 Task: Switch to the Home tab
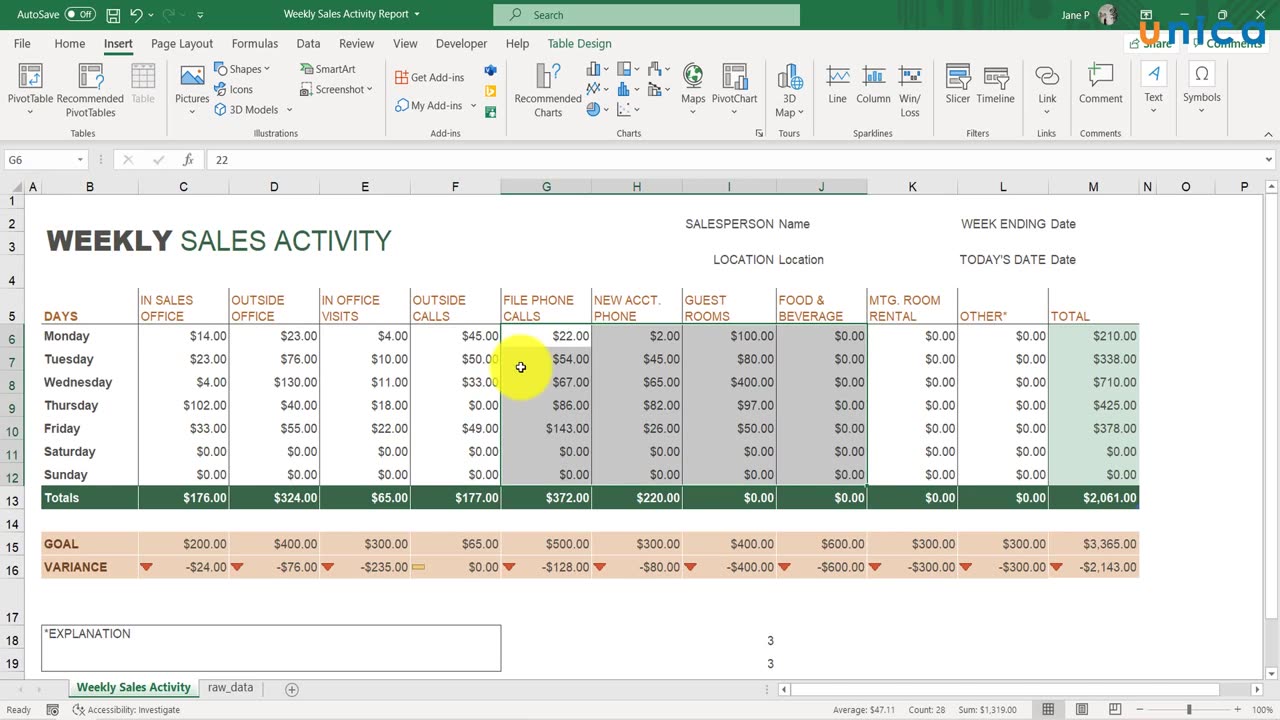click(x=69, y=44)
